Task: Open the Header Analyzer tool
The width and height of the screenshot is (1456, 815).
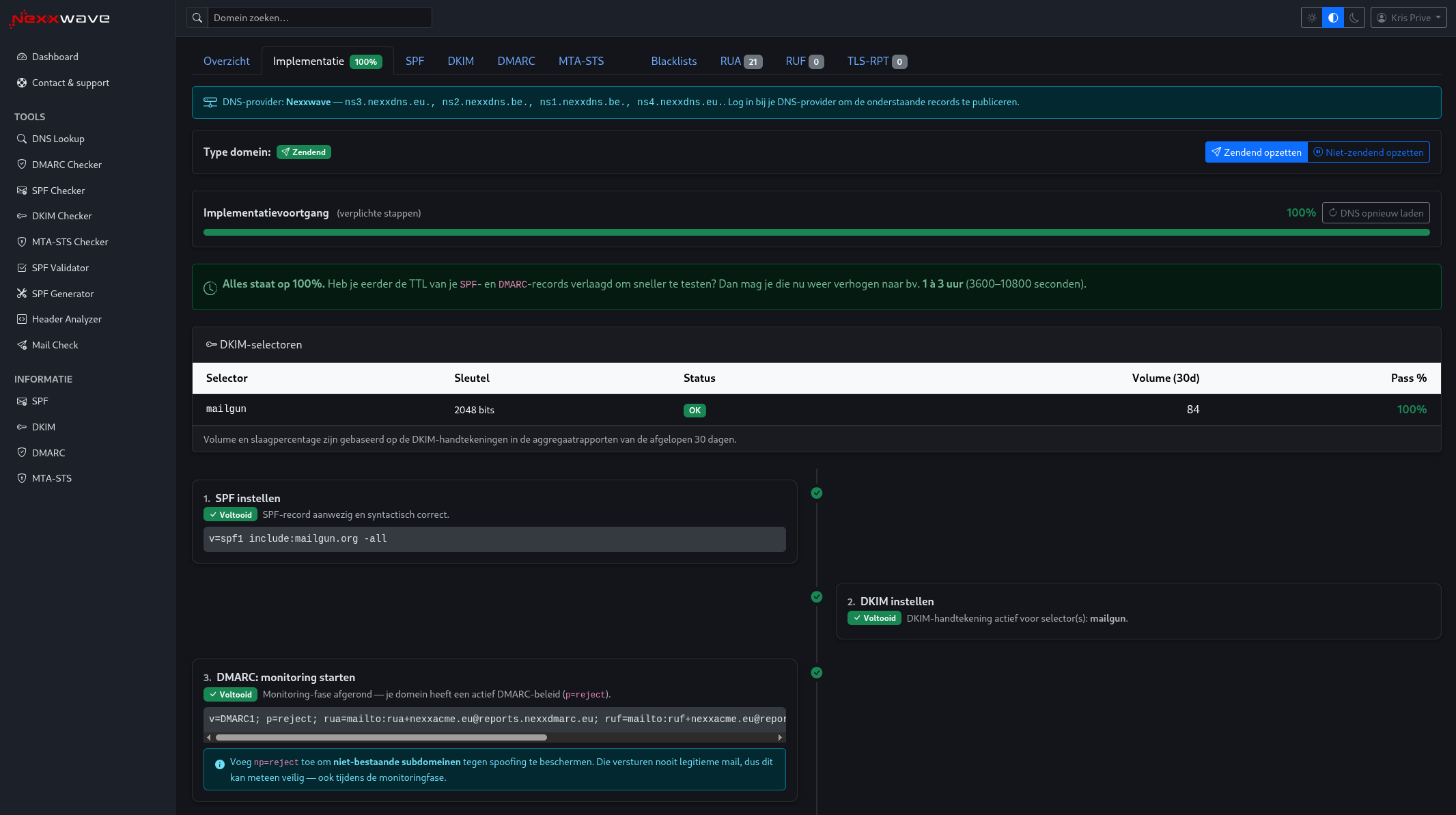Action: 66,319
